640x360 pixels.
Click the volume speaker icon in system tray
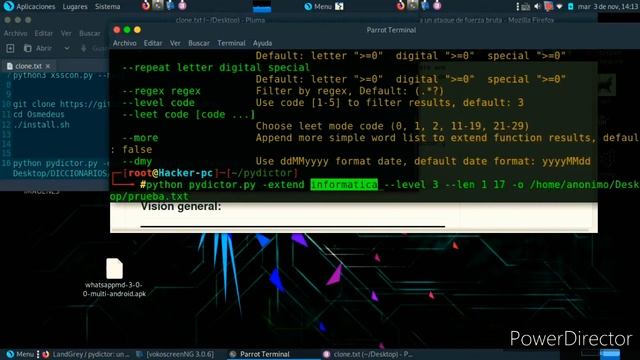click(537, 7)
